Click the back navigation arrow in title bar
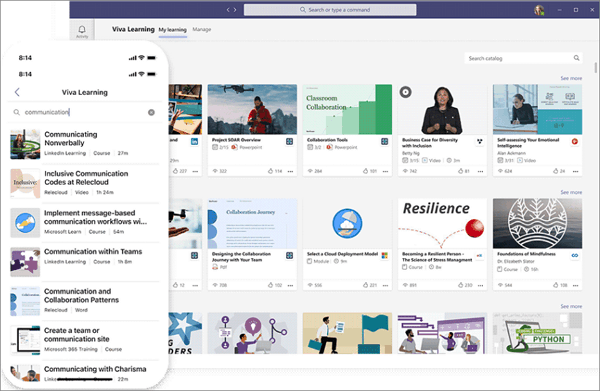Screen dimensions: 600x391 pyautogui.click(x=228, y=10)
